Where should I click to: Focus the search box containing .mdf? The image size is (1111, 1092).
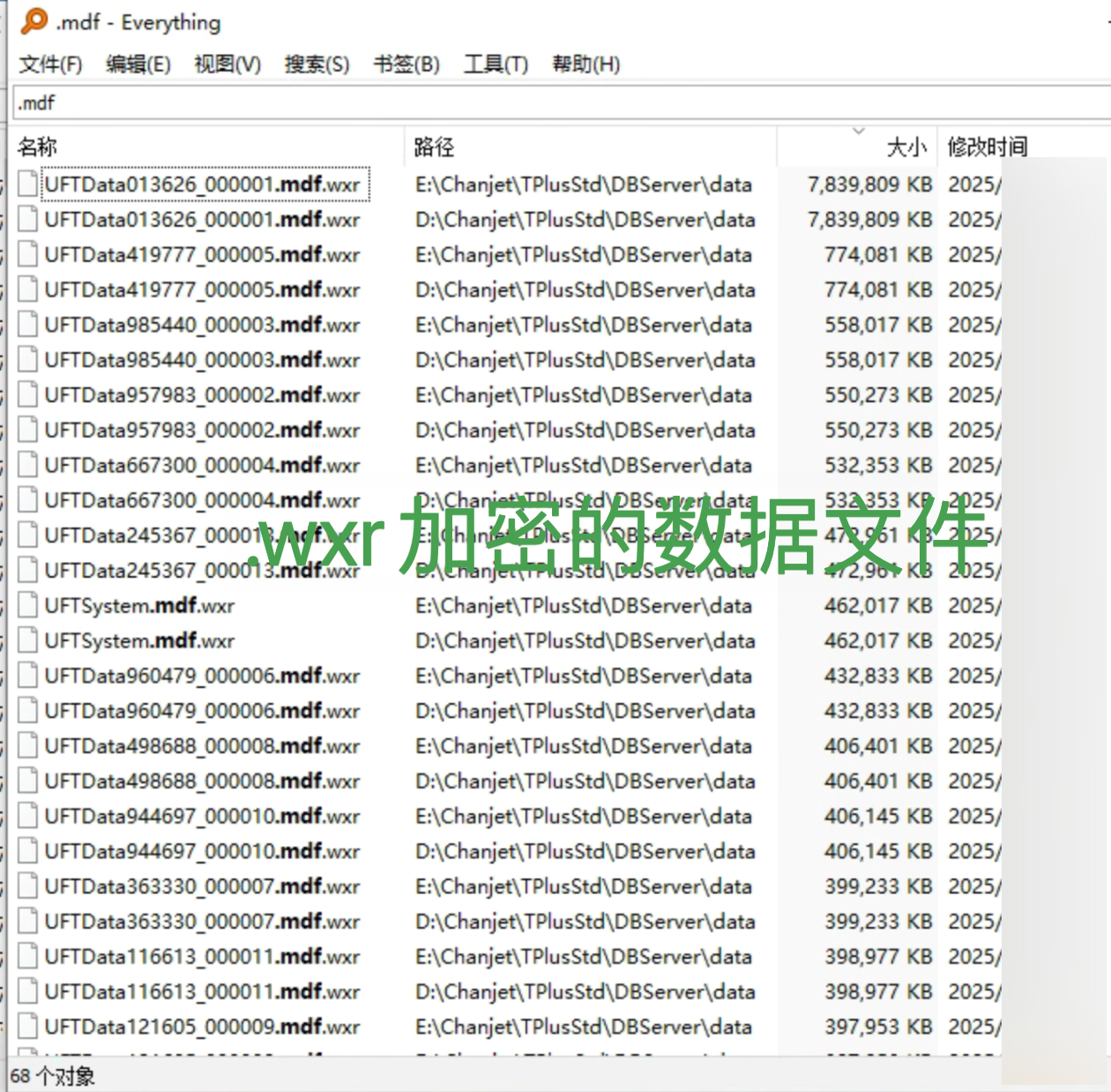tap(561, 103)
